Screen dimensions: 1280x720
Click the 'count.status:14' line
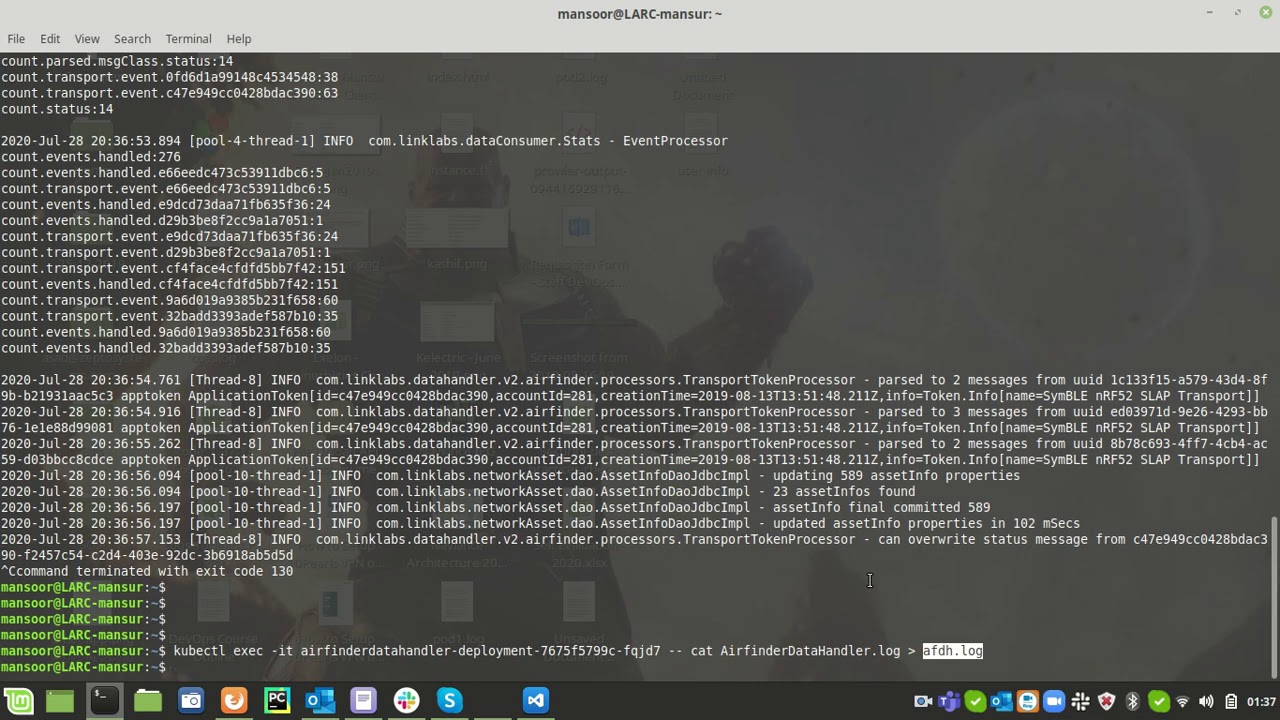(x=57, y=109)
